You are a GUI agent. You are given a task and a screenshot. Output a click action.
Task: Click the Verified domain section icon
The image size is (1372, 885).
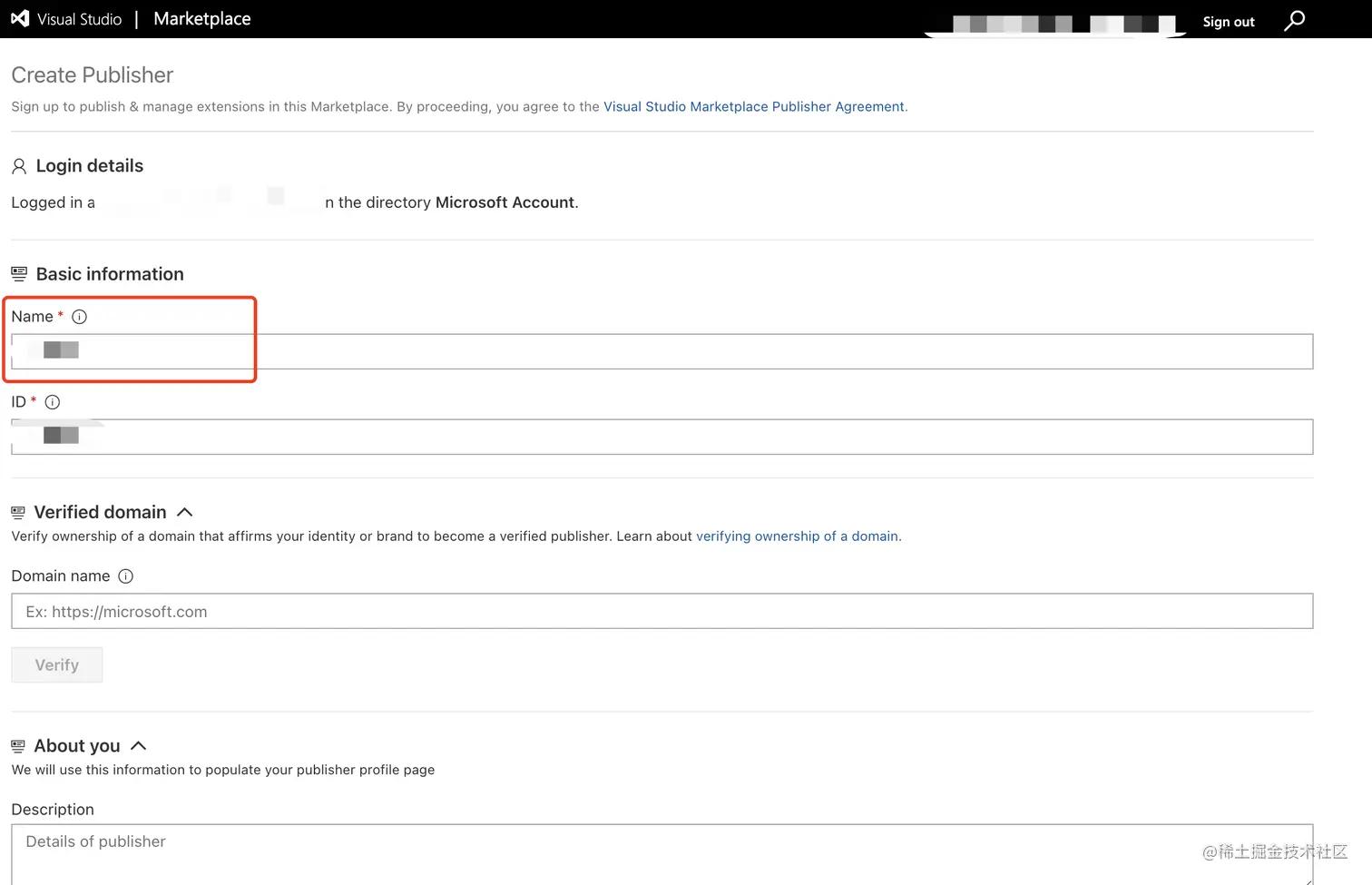[18, 513]
